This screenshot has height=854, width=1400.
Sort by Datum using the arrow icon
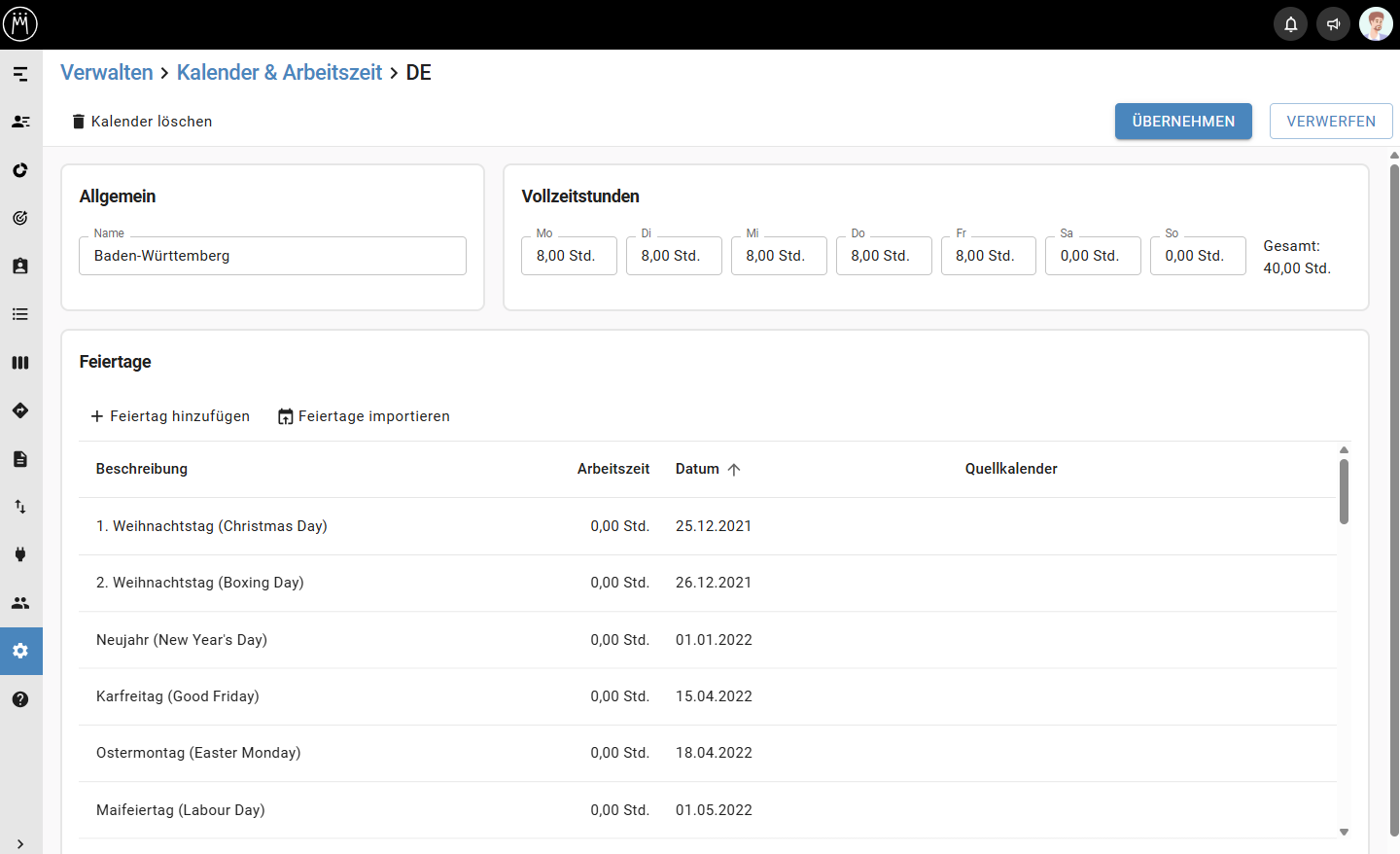coord(734,469)
